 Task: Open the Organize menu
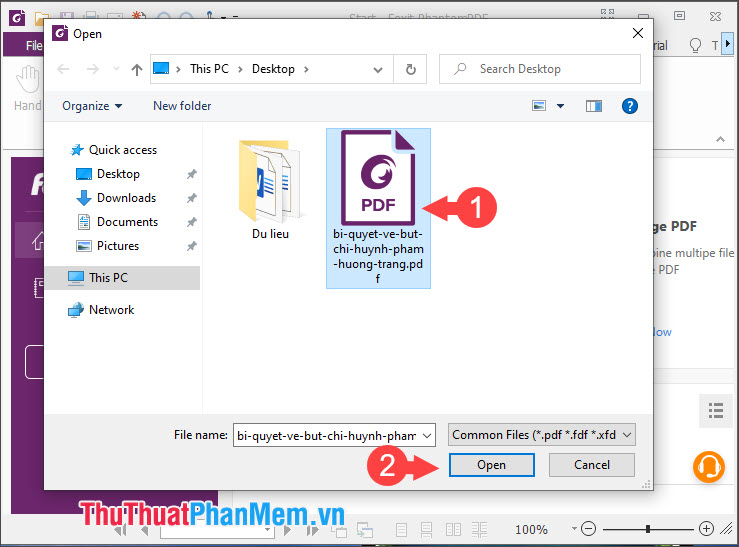[x=92, y=106]
